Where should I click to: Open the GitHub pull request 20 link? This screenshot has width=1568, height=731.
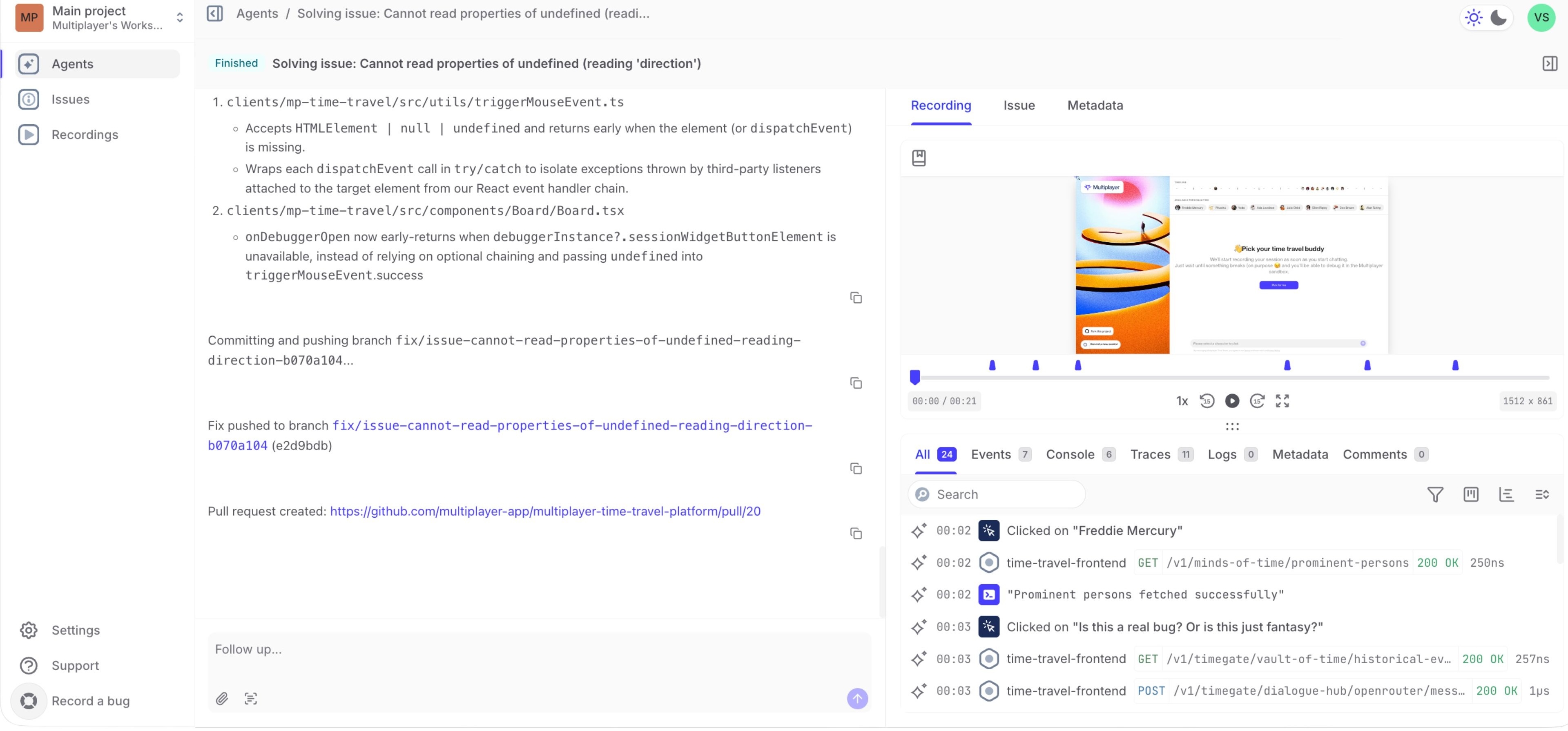click(x=545, y=512)
